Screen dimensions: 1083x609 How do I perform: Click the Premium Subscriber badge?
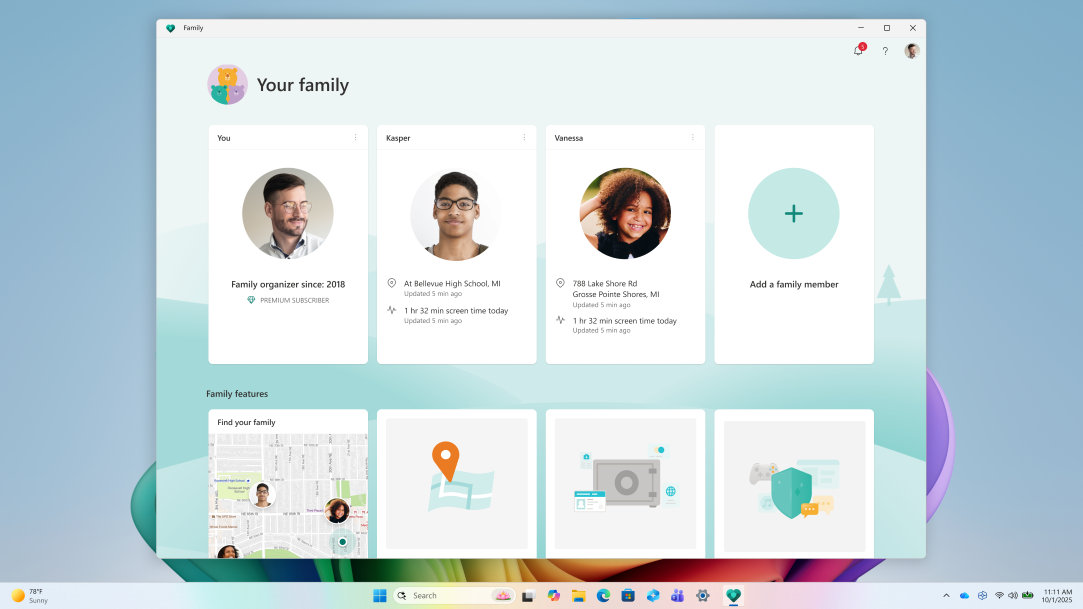288,300
